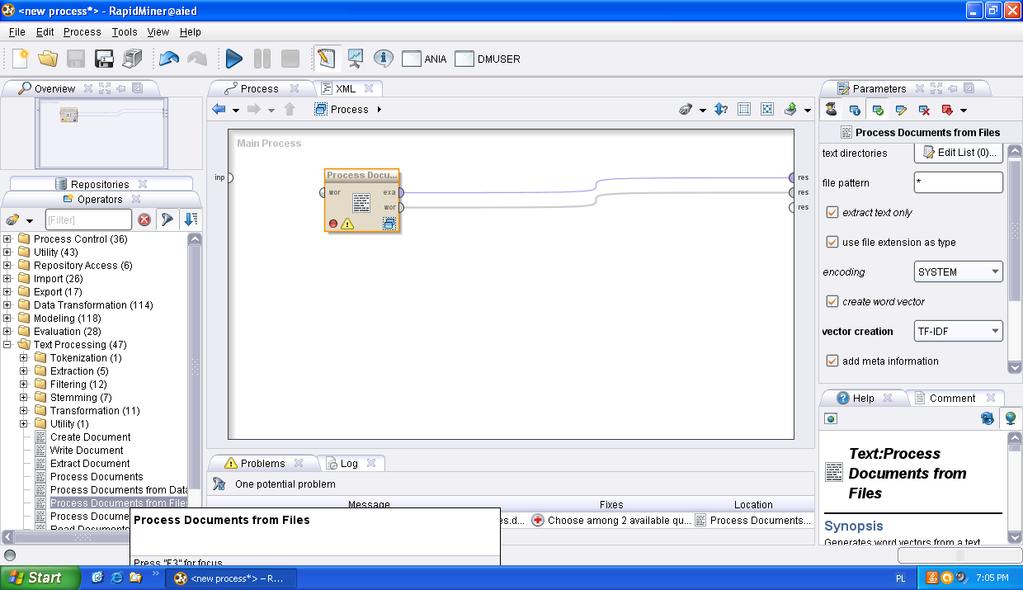Open the Process menu
The height and width of the screenshot is (590, 1023).
click(x=82, y=32)
